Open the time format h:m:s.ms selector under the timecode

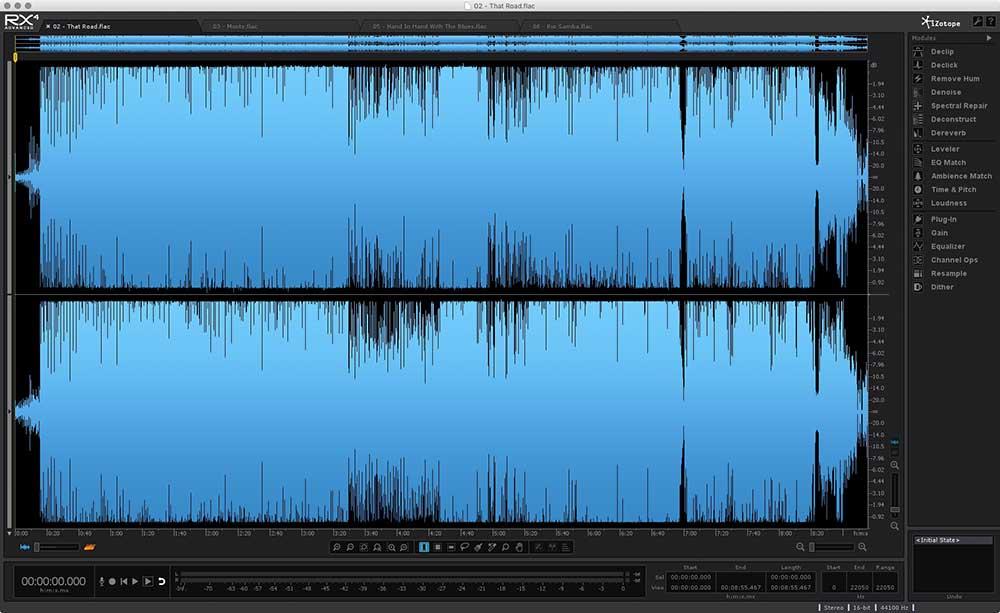pyautogui.click(x=54, y=591)
